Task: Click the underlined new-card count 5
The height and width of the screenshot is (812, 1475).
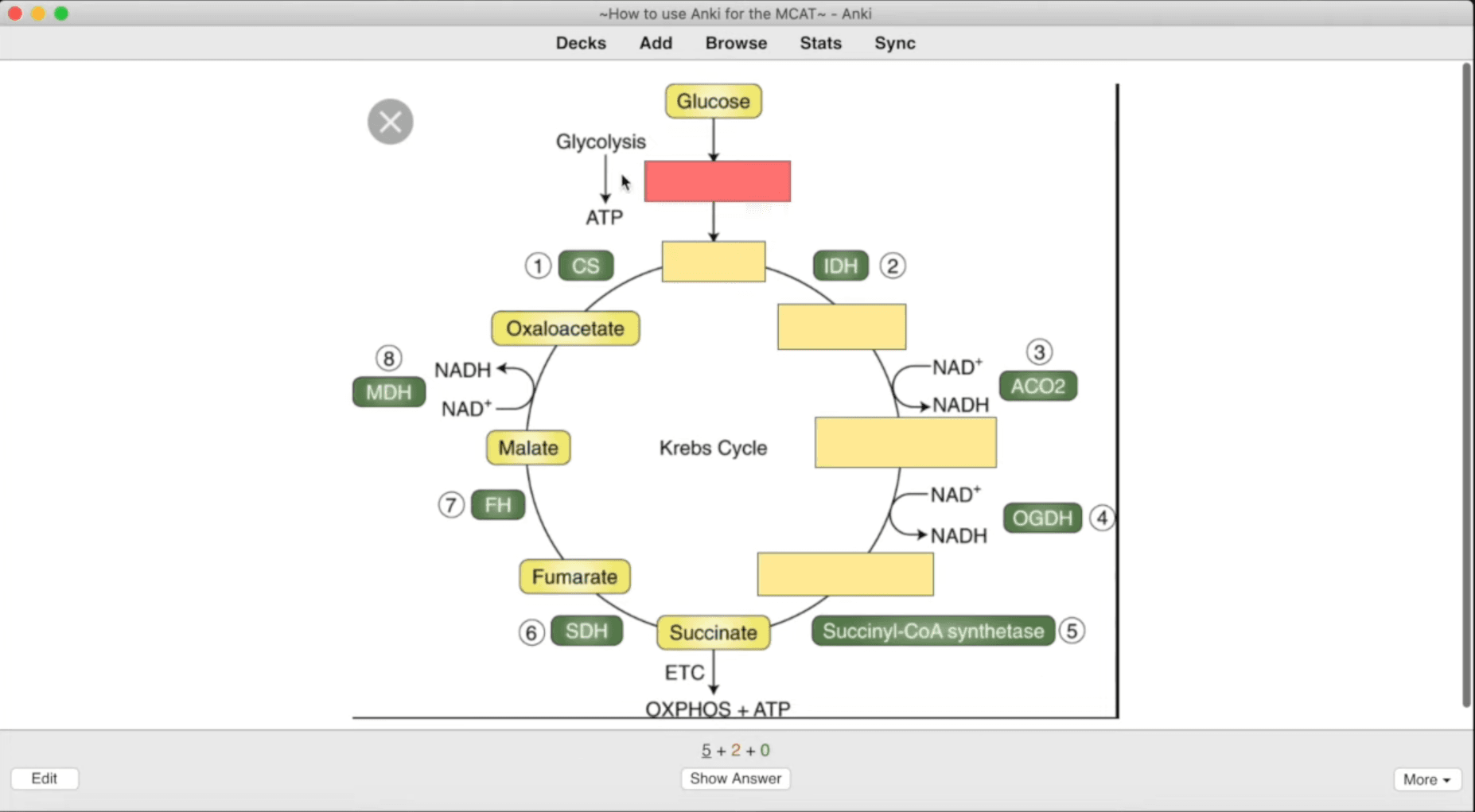Action: [706, 750]
